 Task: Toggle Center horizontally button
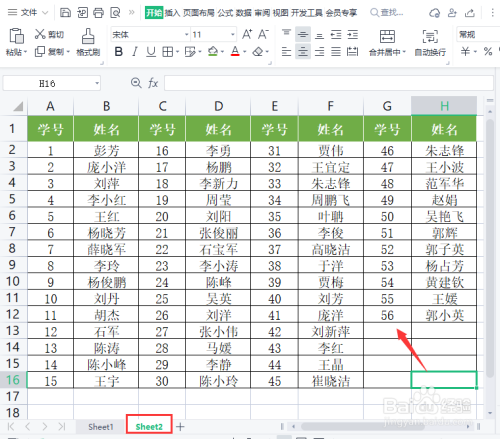click(x=303, y=52)
